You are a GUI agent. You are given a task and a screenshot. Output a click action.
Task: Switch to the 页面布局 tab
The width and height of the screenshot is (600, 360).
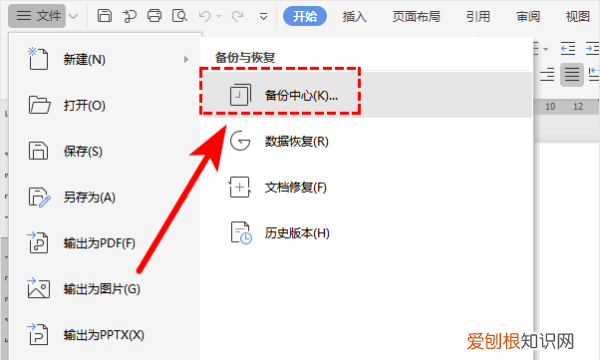coord(416,16)
